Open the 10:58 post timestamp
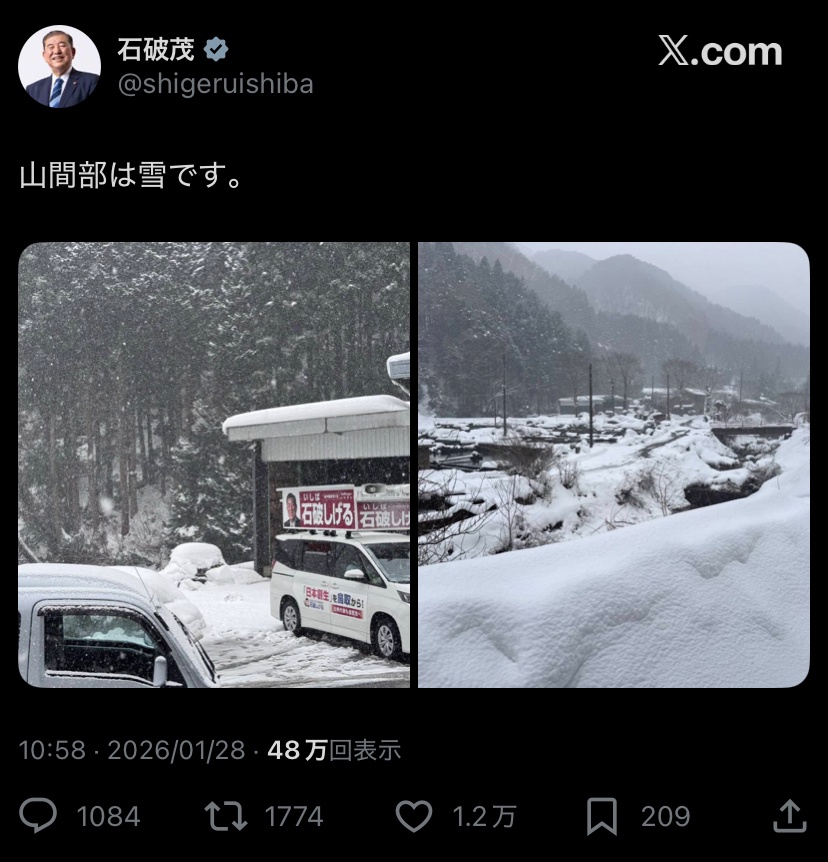The height and width of the screenshot is (862, 828). click(52, 750)
